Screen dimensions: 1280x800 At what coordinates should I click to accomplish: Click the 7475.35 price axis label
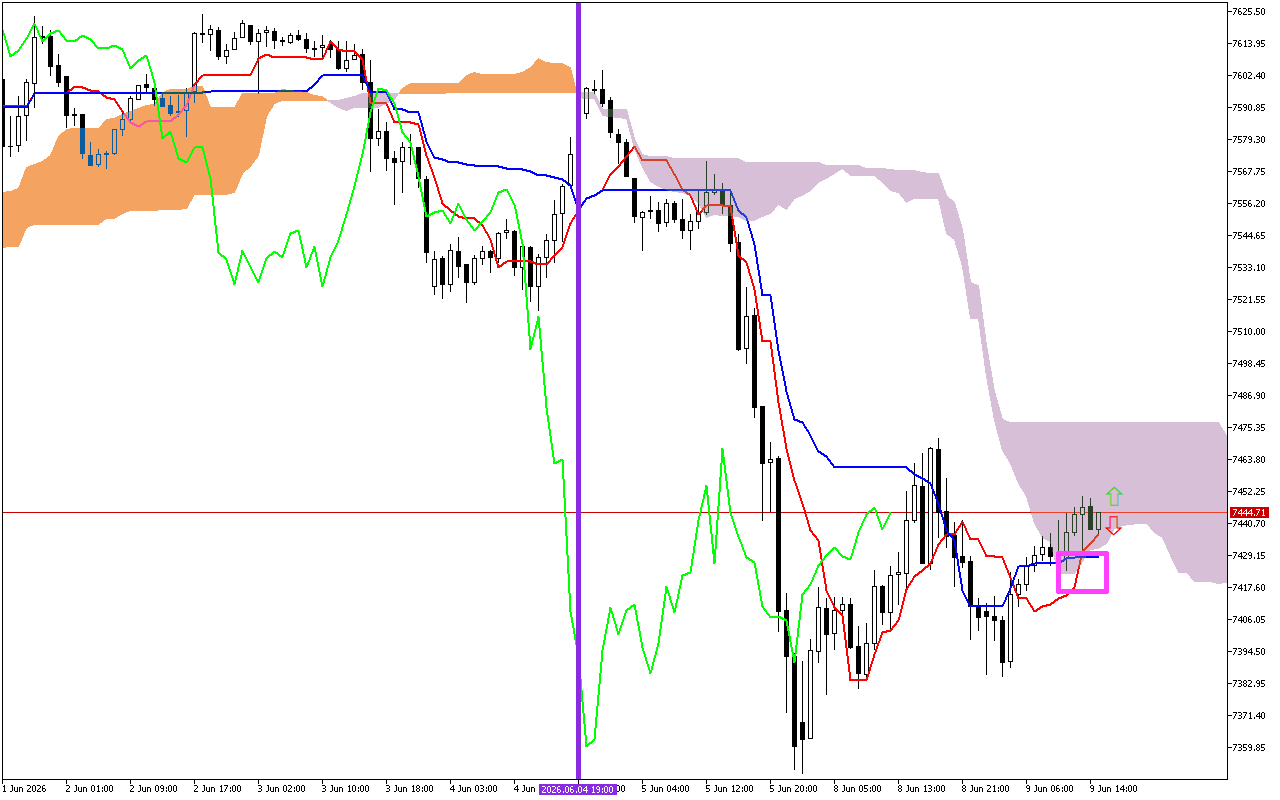point(1250,427)
